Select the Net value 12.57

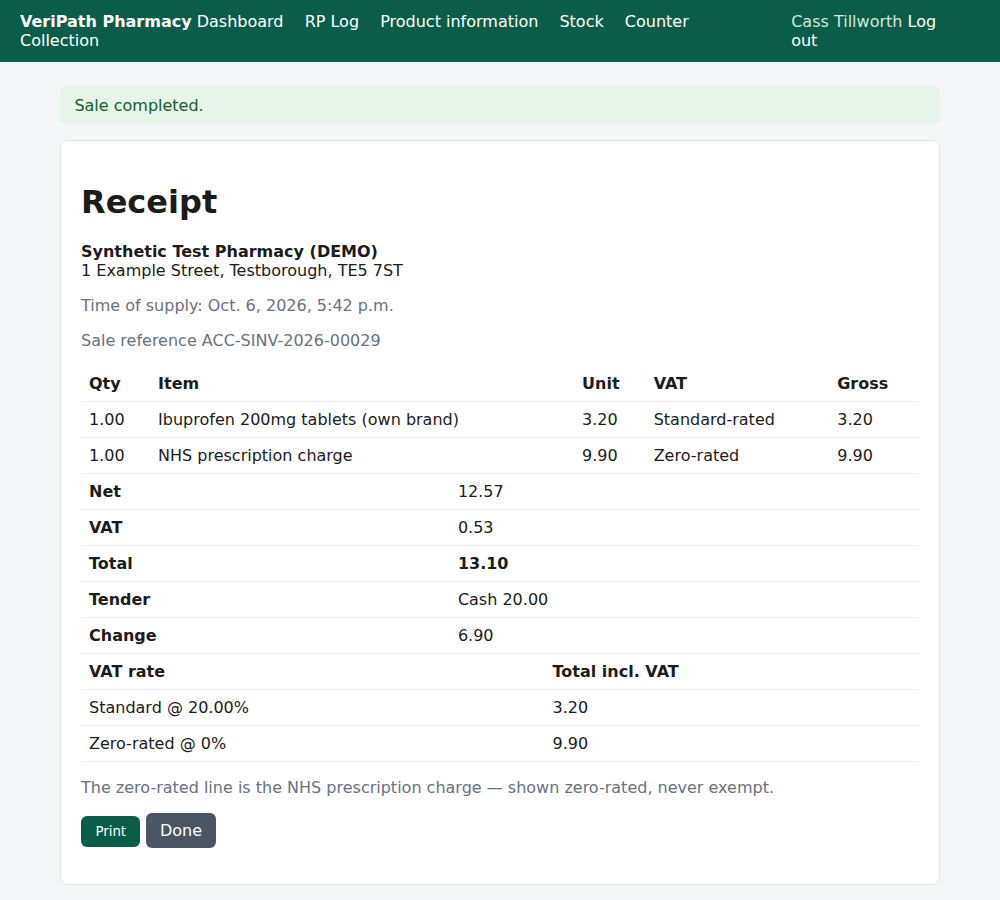click(x=480, y=492)
